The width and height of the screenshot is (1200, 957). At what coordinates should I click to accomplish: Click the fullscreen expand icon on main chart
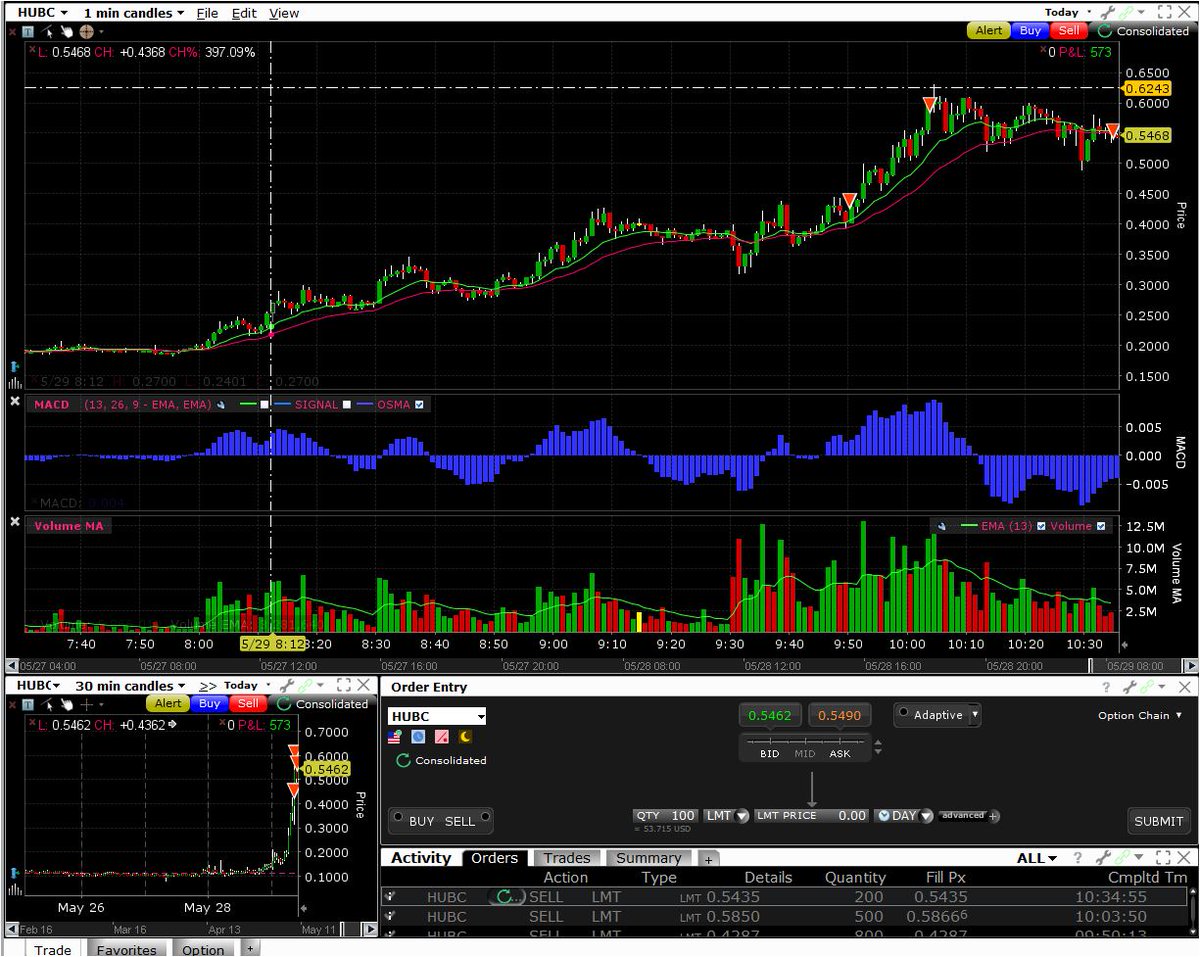[1163, 13]
